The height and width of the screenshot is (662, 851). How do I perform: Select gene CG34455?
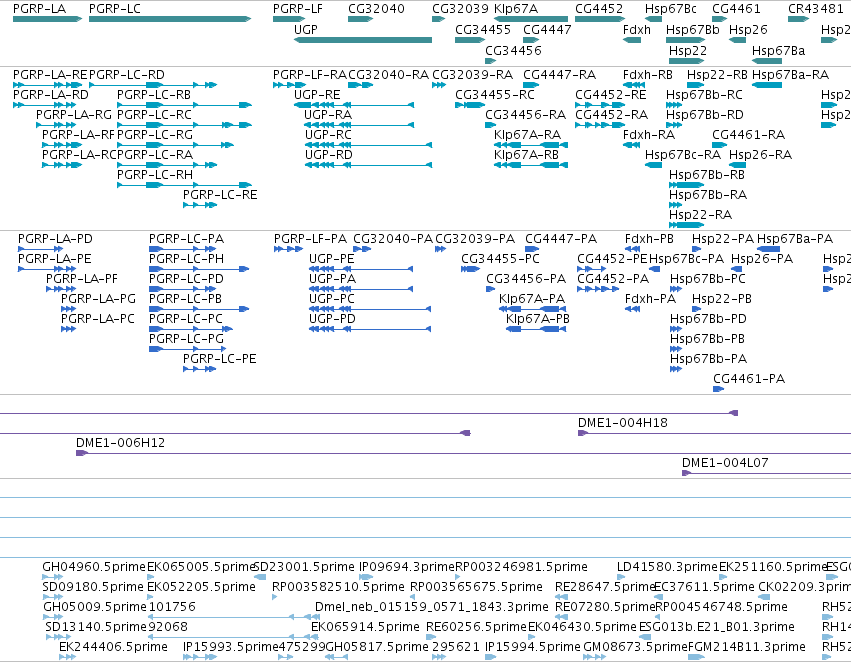pyautogui.click(x=470, y=40)
